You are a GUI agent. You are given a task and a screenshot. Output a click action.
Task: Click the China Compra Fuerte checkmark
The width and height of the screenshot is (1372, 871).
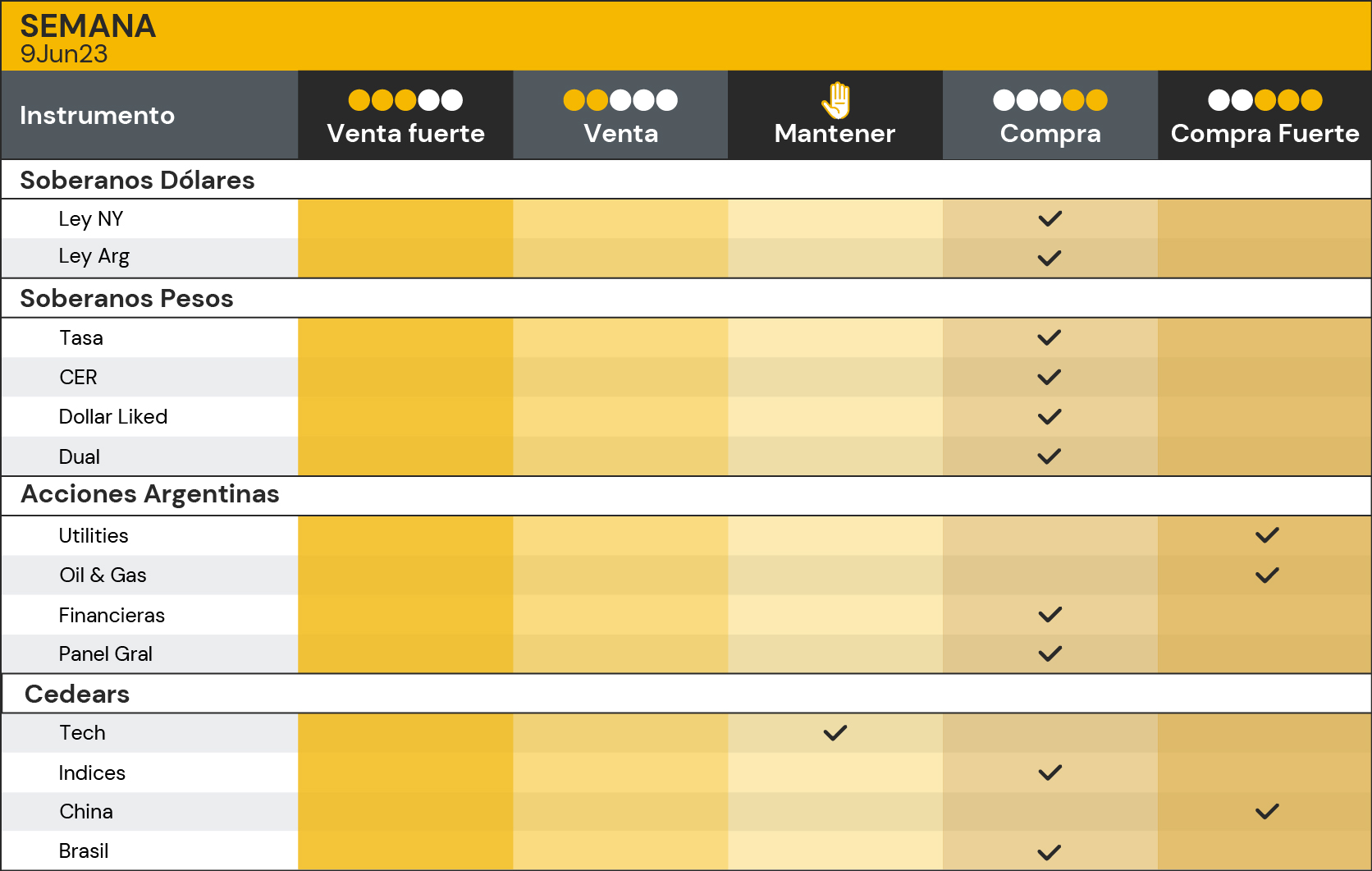click(1267, 812)
